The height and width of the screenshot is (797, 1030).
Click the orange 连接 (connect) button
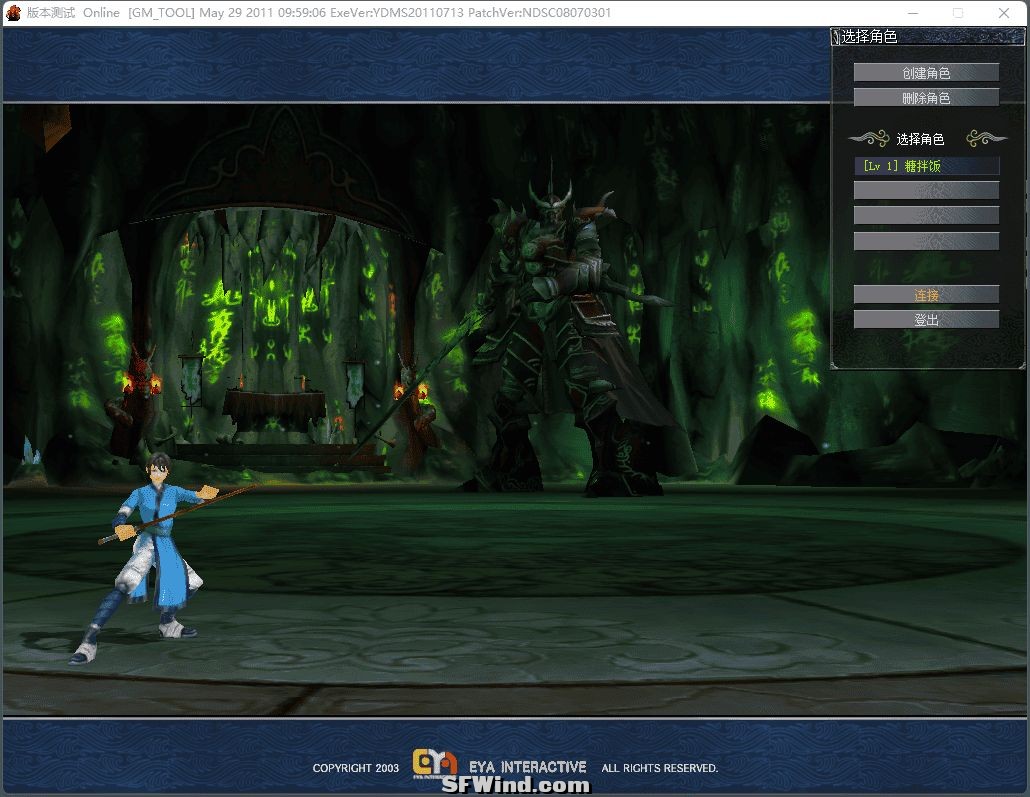click(926, 294)
